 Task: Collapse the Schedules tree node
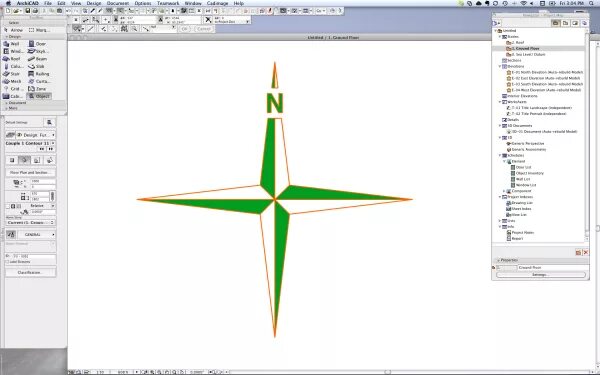tap(500, 155)
